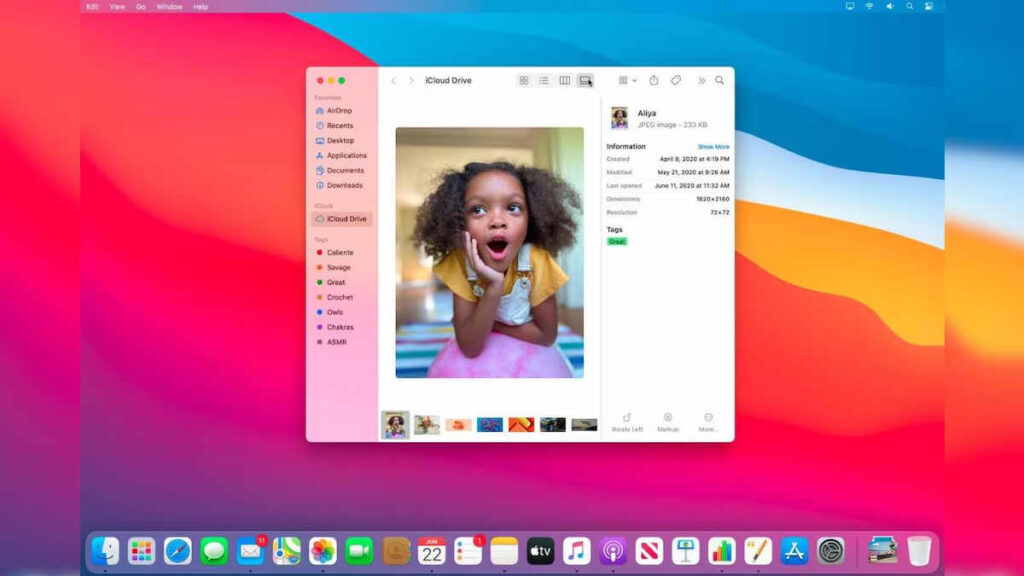
Task: Select the second thumbnail with flowers
Action: tap(426, 425)
